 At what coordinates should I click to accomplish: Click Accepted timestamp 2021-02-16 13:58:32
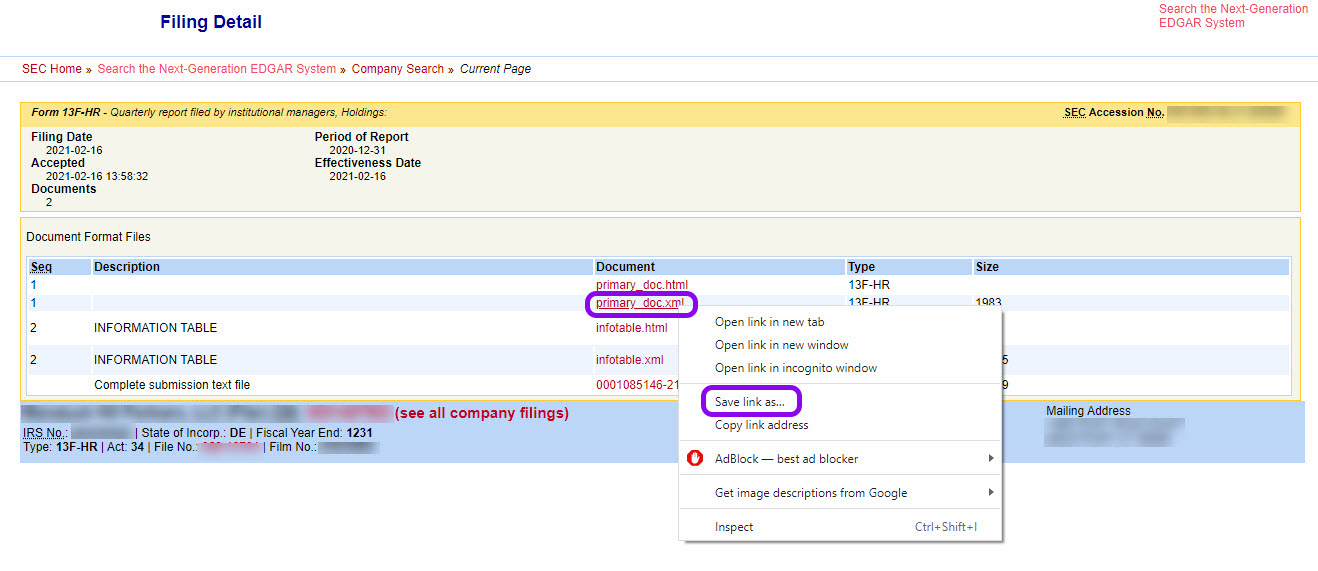97,177
